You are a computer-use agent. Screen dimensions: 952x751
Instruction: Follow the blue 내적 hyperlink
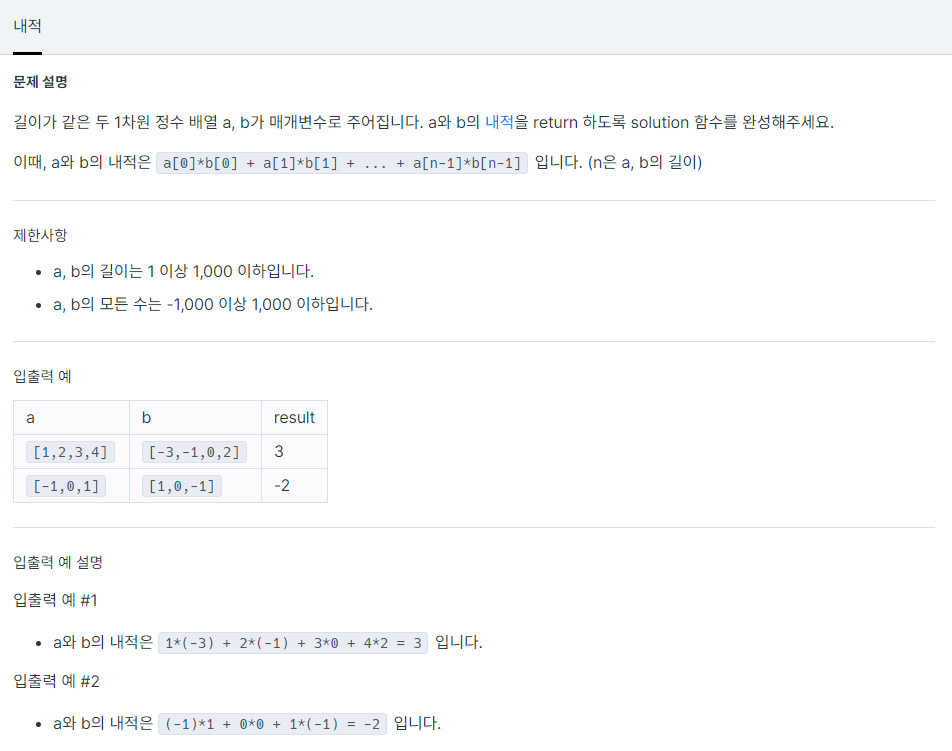coord(499,122)
